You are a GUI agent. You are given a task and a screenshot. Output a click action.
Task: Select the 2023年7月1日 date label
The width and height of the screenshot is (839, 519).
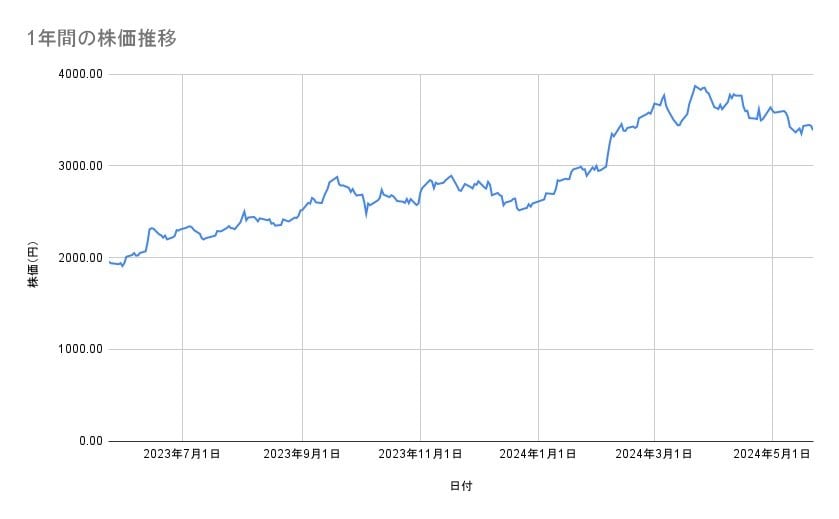182,454
